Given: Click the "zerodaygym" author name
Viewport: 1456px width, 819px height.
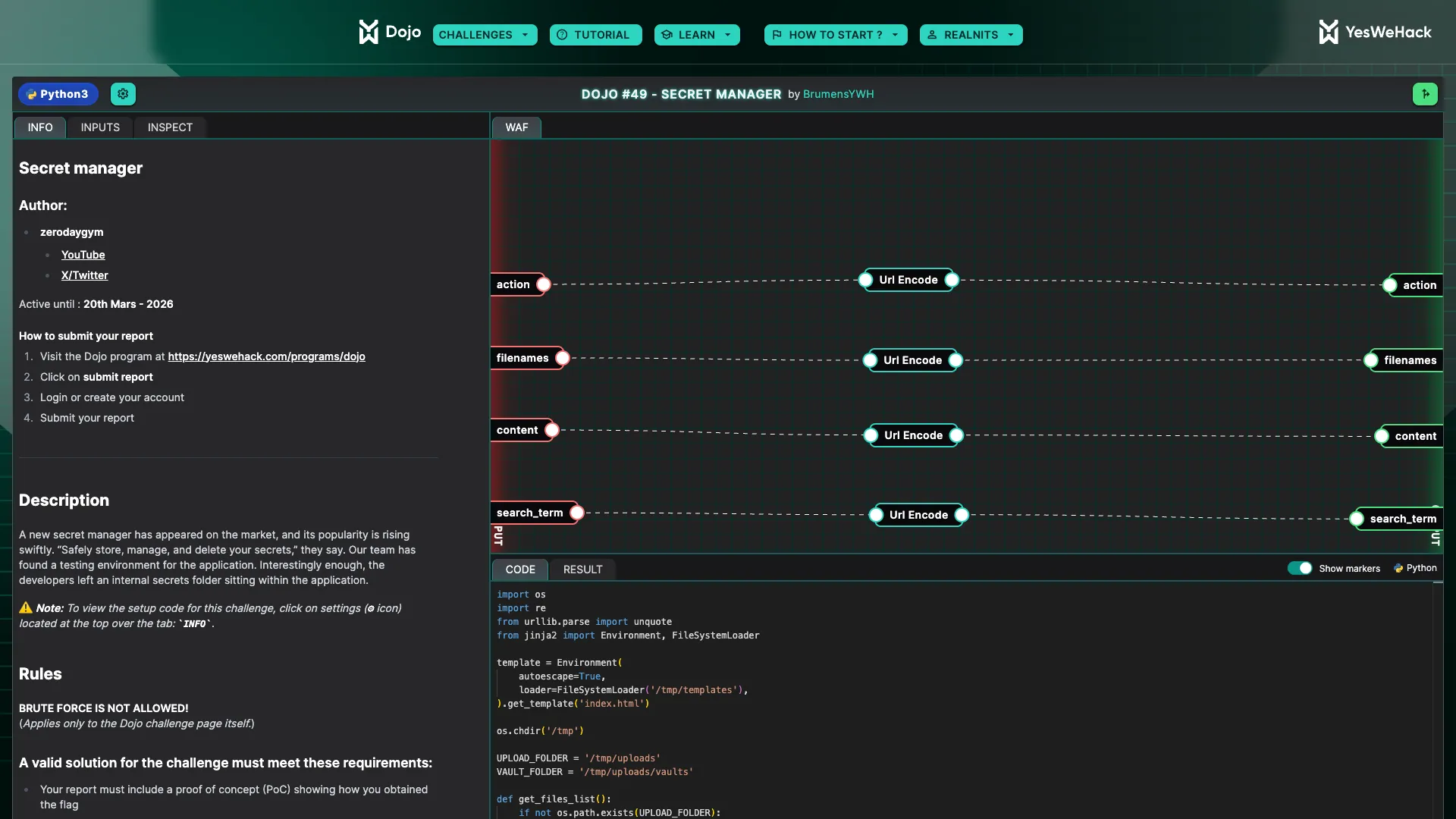Looking at the screenshot, I should click(72, 232).
